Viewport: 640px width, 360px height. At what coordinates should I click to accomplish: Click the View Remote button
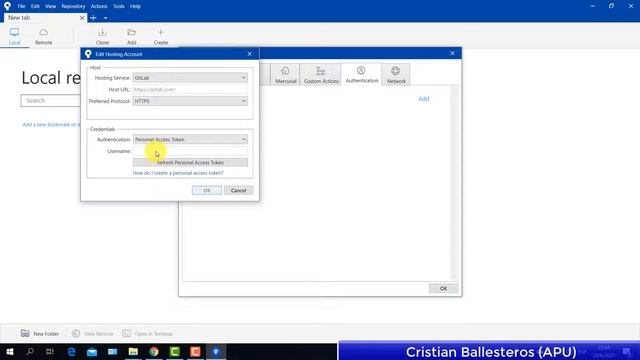[93, 333]
